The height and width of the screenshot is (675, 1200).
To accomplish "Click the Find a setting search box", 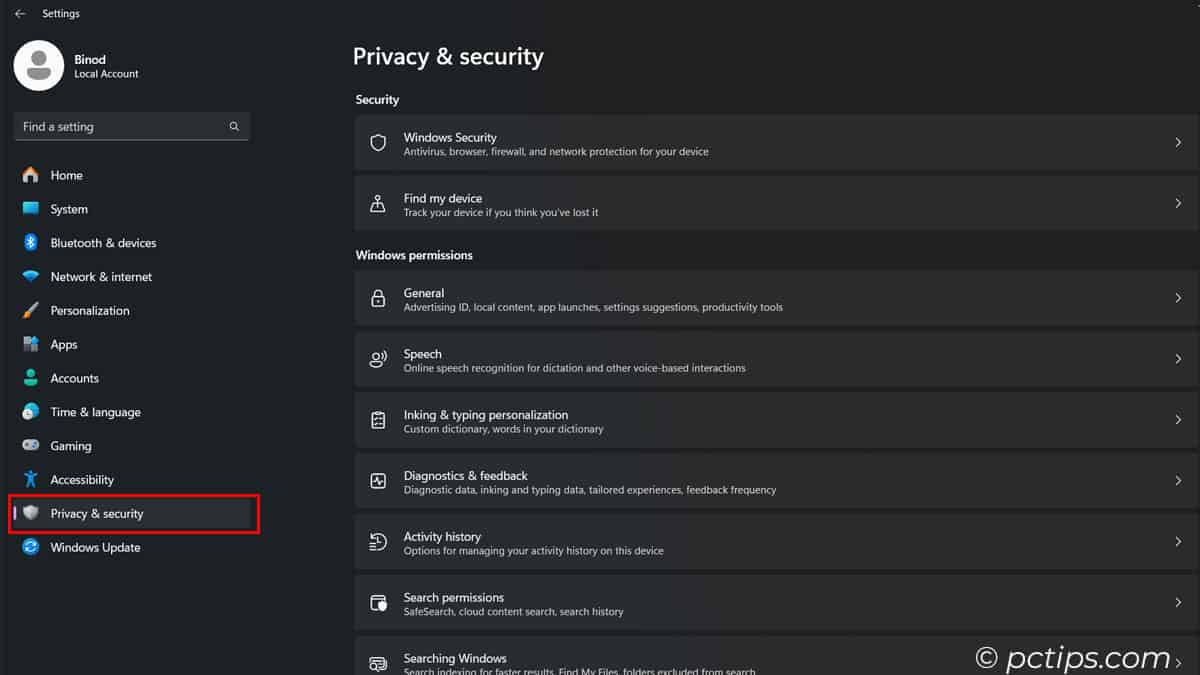I will [120, 126].
